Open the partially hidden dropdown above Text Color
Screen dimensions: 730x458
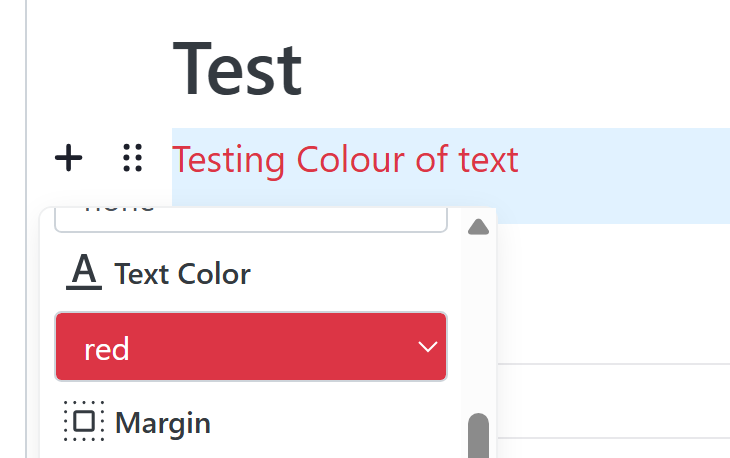pyautogui.click(x=250, y=218)
